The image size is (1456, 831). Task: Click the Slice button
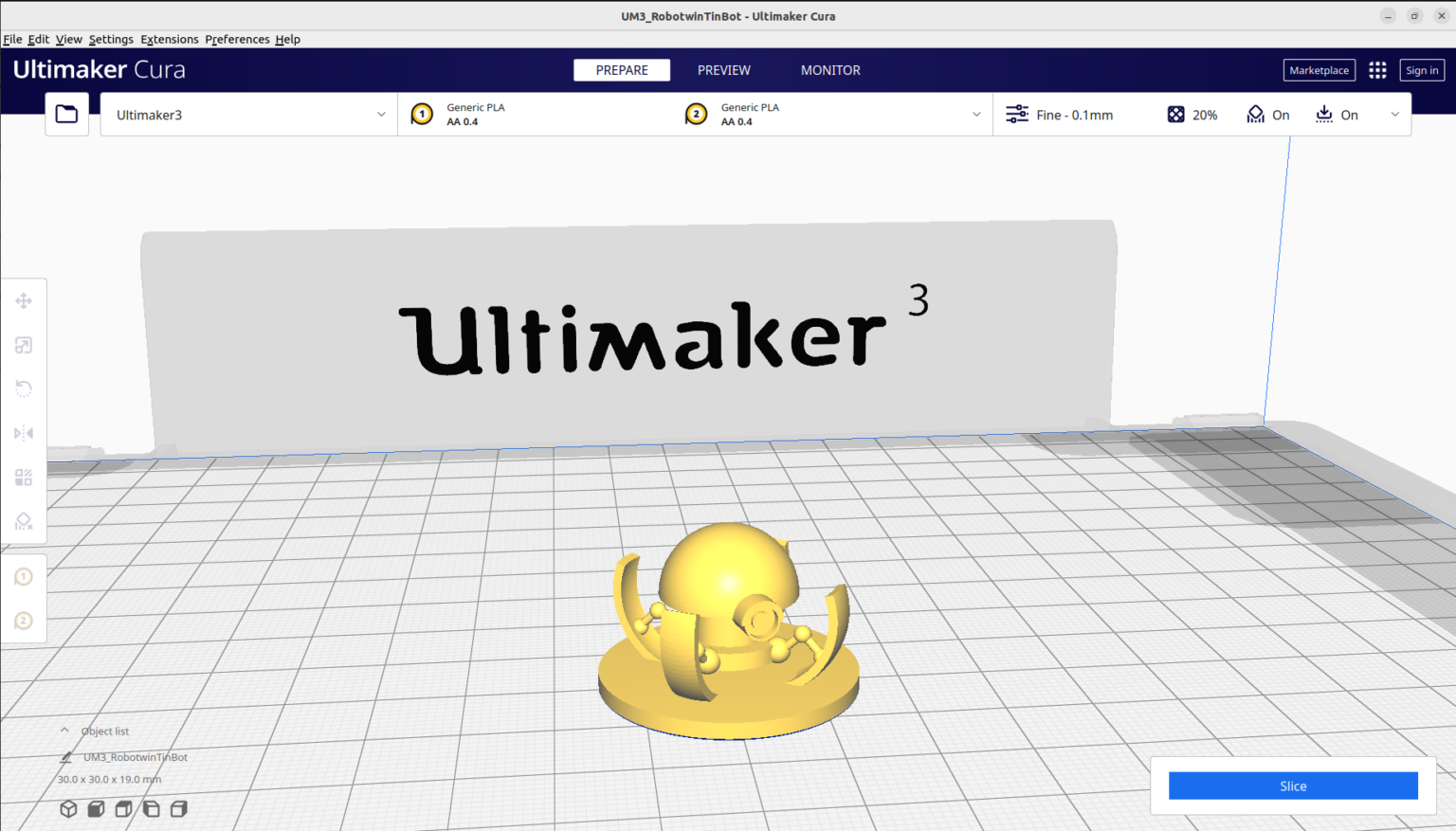click(x=1293, y=786)
